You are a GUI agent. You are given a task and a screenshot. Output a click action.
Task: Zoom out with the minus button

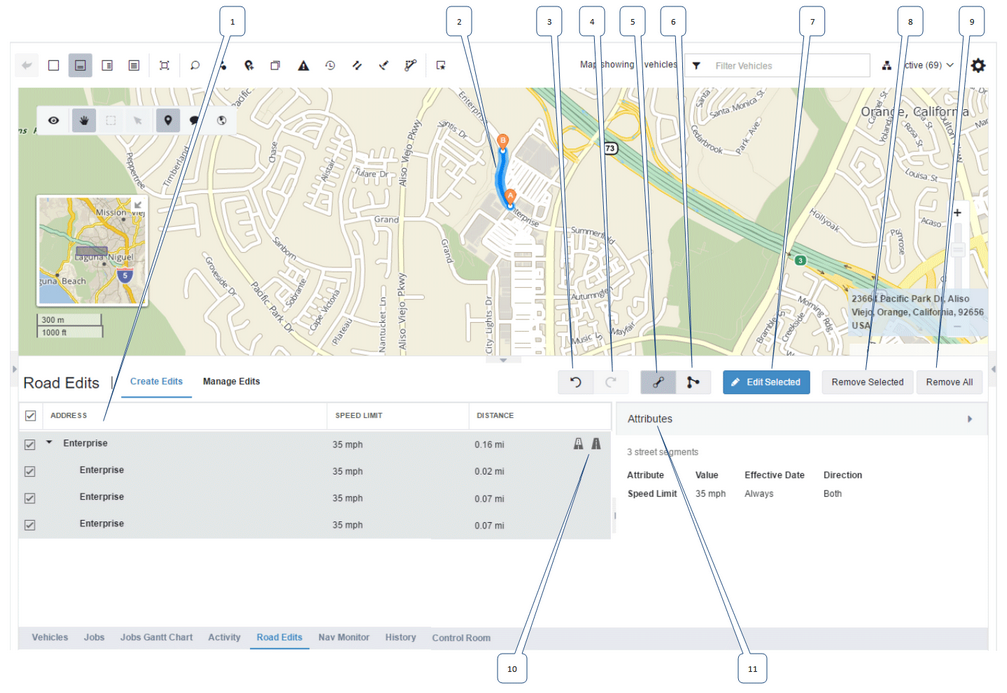pos(957,326)
